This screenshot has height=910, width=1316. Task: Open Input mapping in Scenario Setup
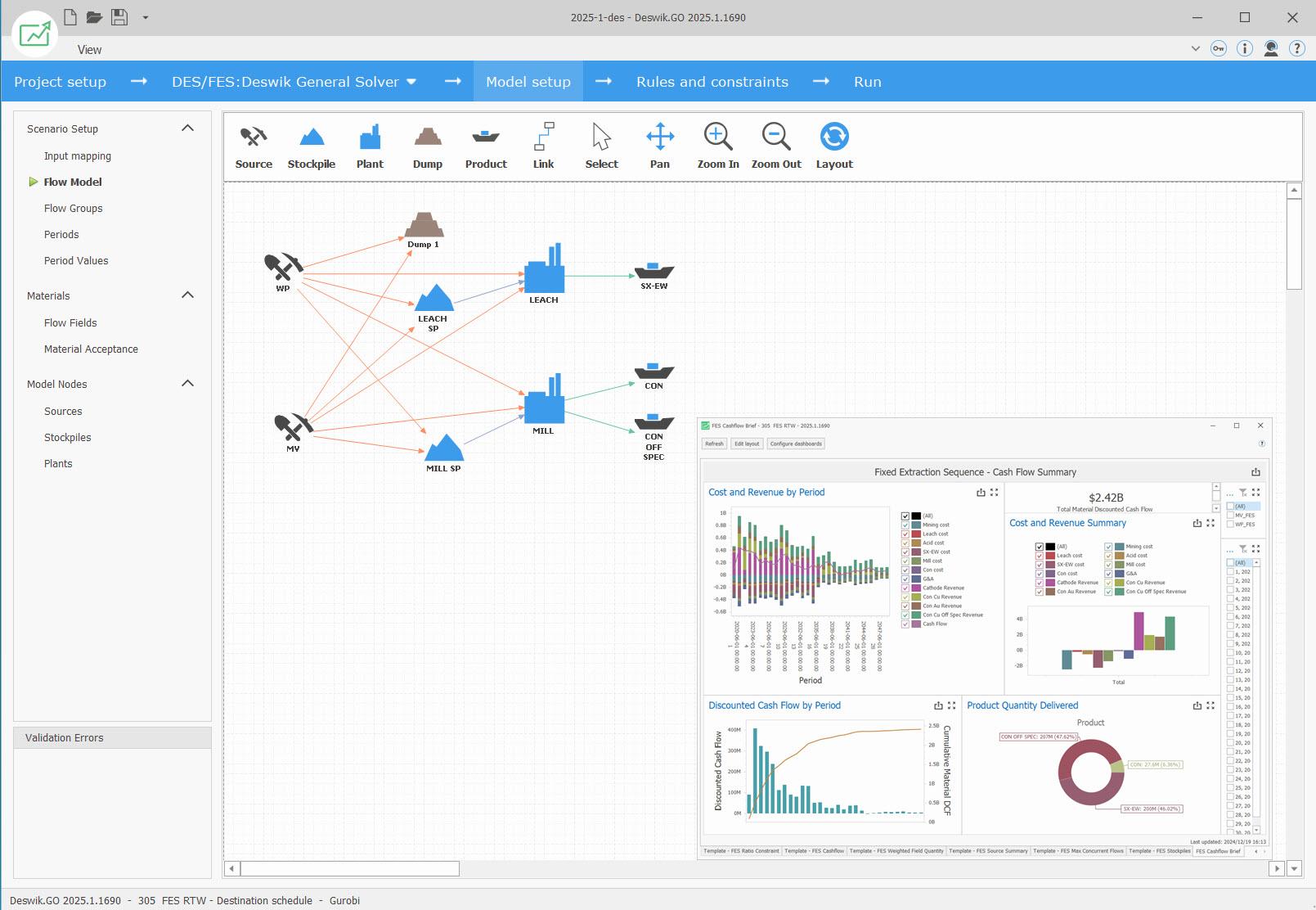coord(78,156)
